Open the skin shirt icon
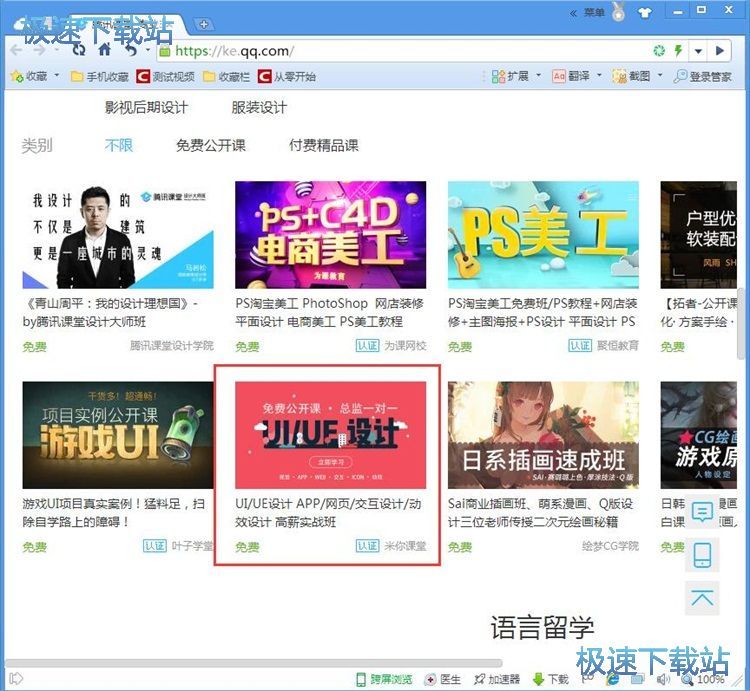 pos(645,12)
